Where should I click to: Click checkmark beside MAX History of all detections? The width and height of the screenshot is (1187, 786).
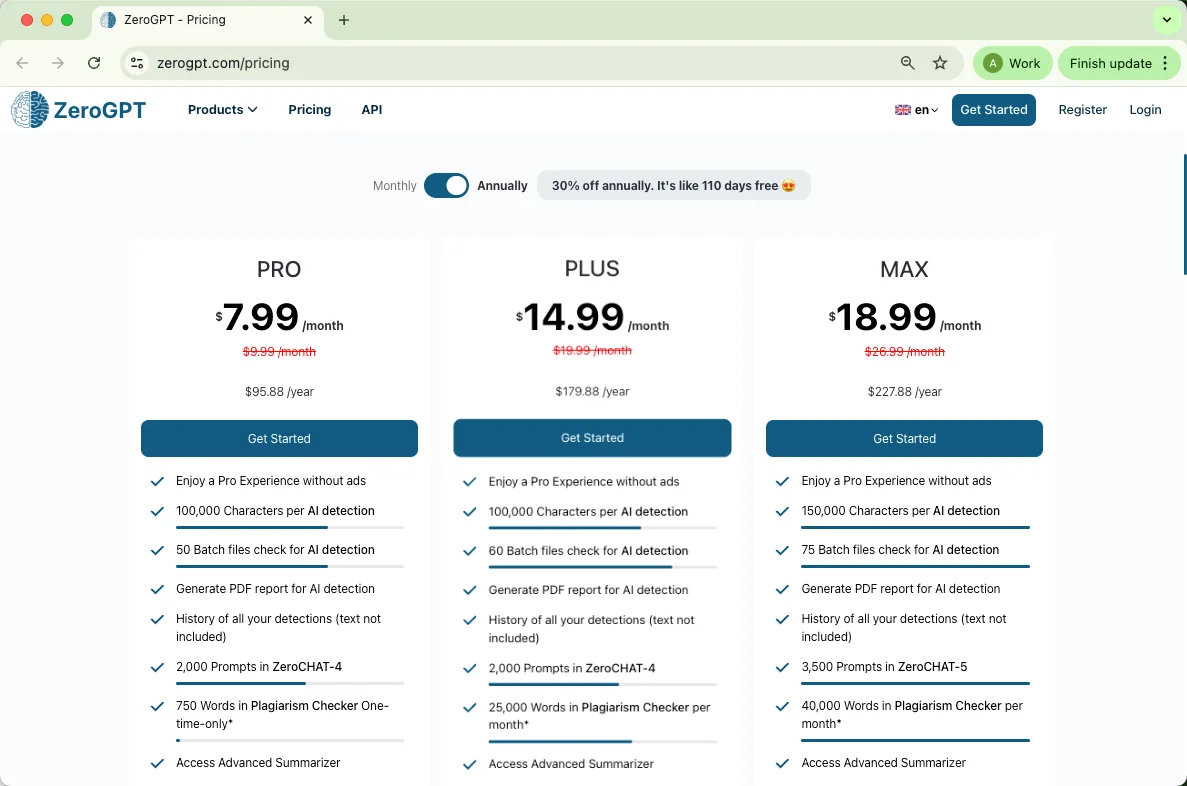782,619
